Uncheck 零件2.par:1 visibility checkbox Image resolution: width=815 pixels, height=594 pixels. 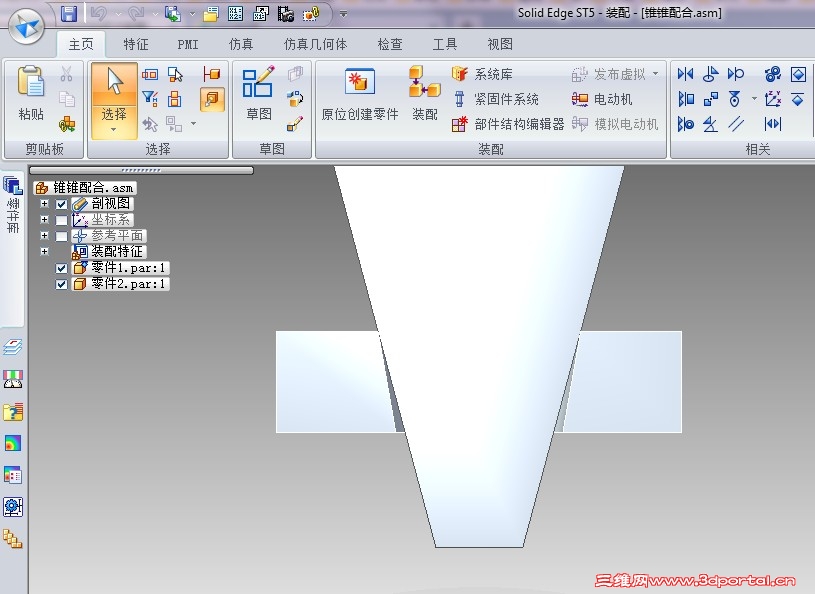(x=61, y=284)
